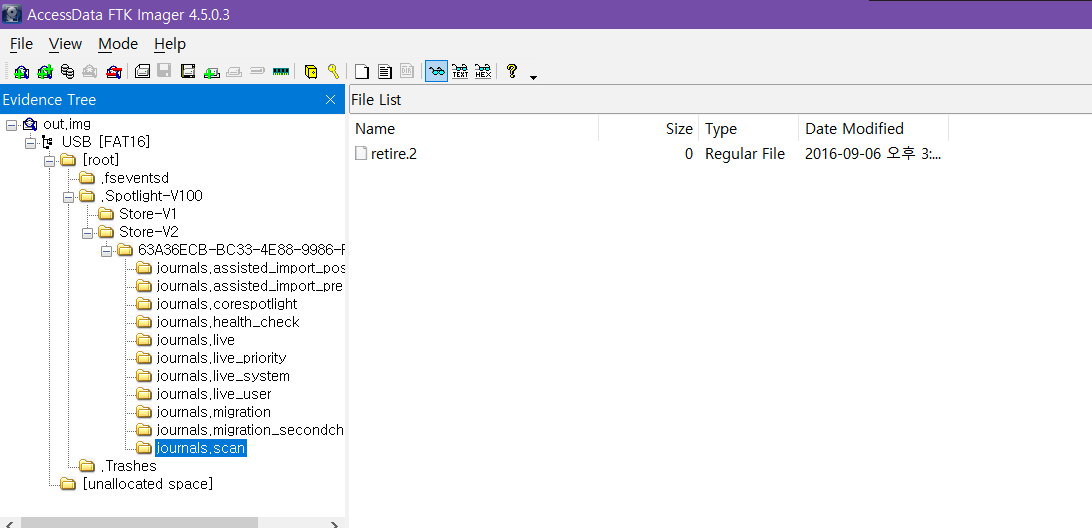Select journals.assisted_import_pos folder
1092x528 pixels.
250,267
